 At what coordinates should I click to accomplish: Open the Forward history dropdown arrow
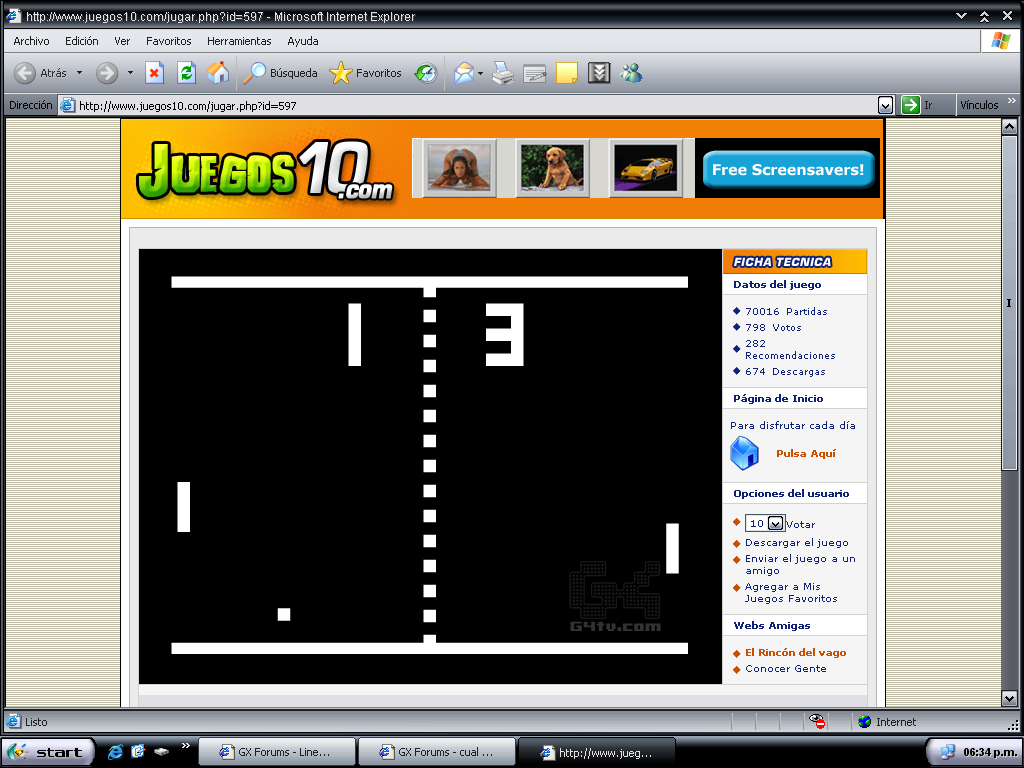pos(130,73)
